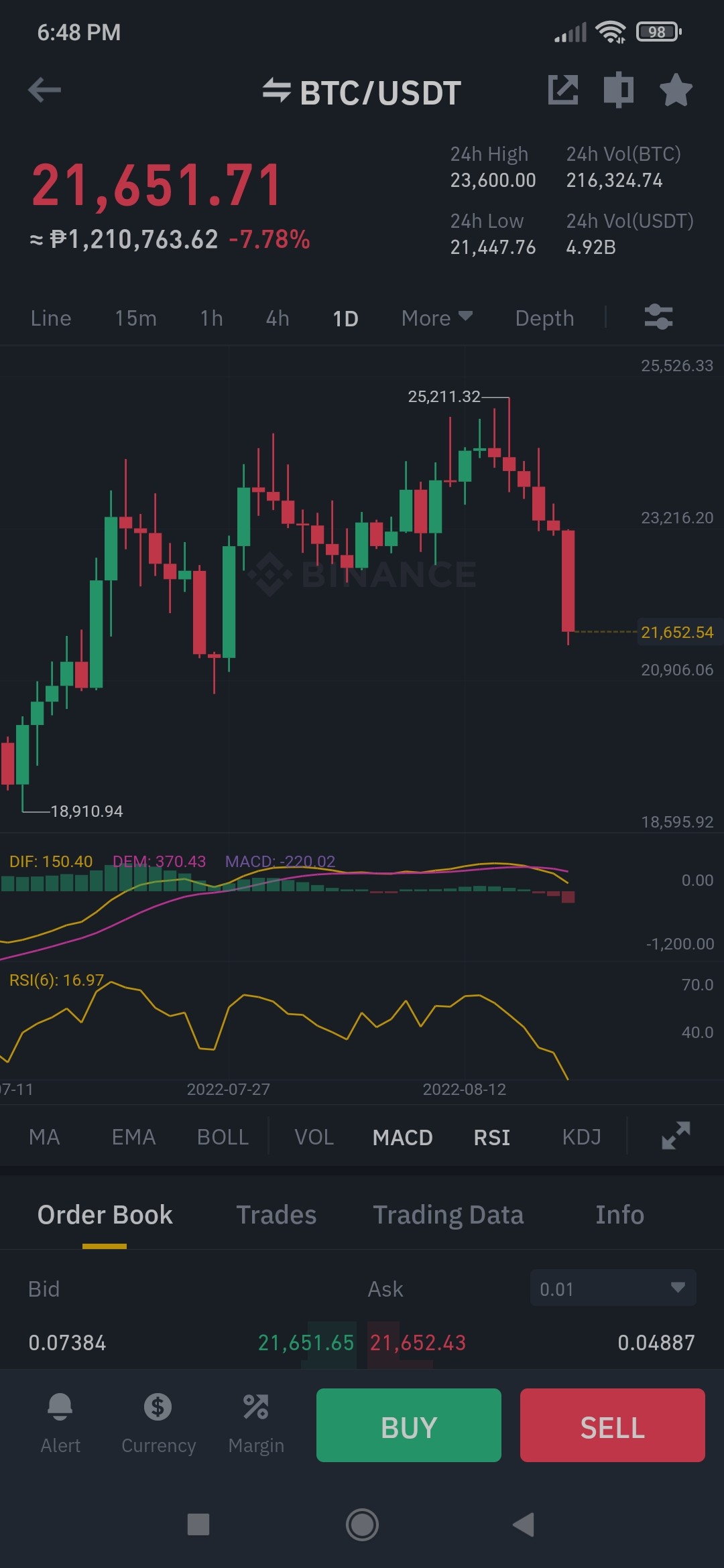The width and height of the screenshot is (724, 1568).
Task: Enable the BOLL overlay indicator
Action: (x=223, y=1137)
